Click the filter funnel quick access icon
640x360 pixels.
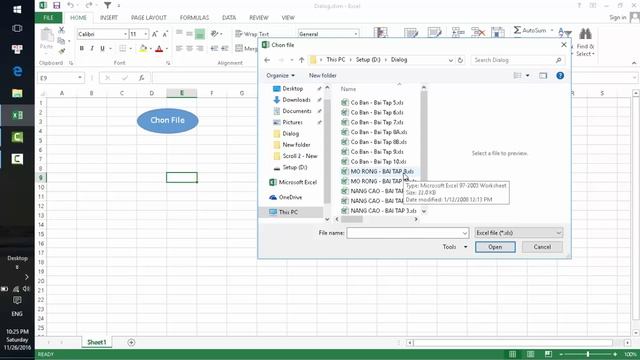107,5
